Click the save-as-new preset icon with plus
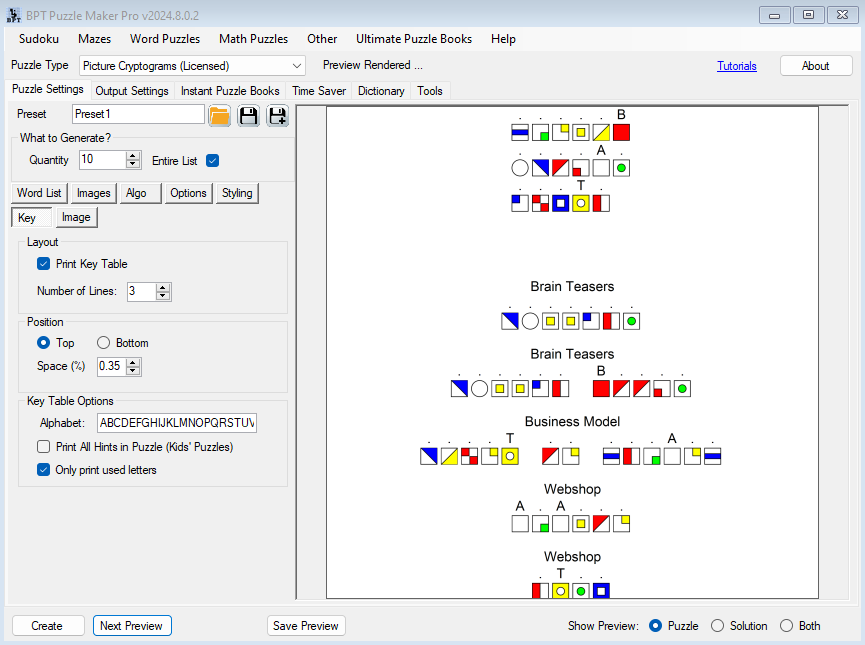Screen dimensions: 865x645 click(277, 115)
